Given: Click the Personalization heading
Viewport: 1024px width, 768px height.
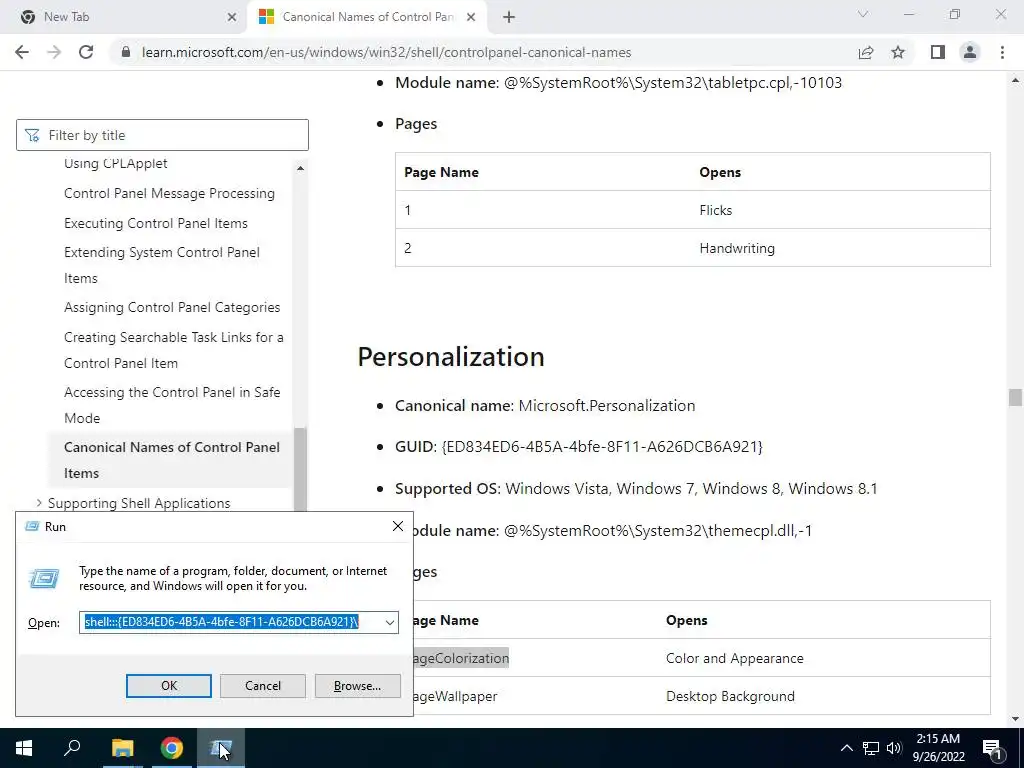Looking at the screenshot, I should [x=451, y=357].
